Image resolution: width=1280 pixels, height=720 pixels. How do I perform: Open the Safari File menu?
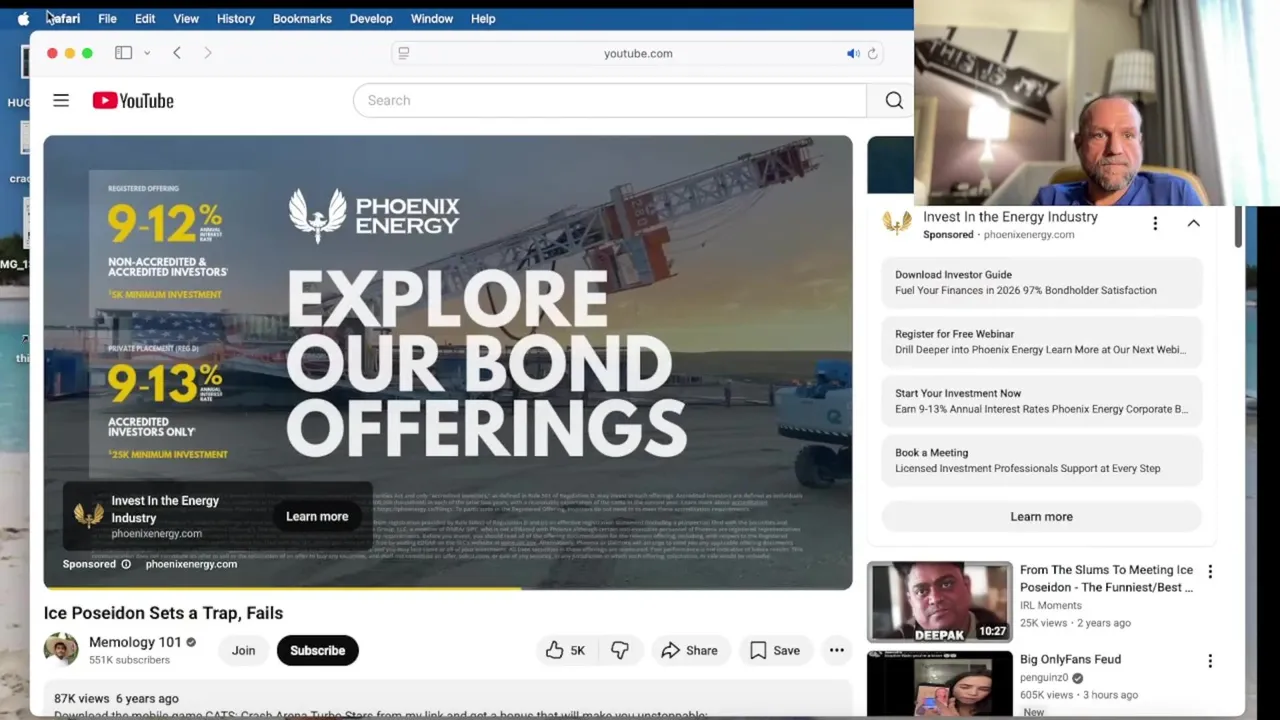[107, 18]
